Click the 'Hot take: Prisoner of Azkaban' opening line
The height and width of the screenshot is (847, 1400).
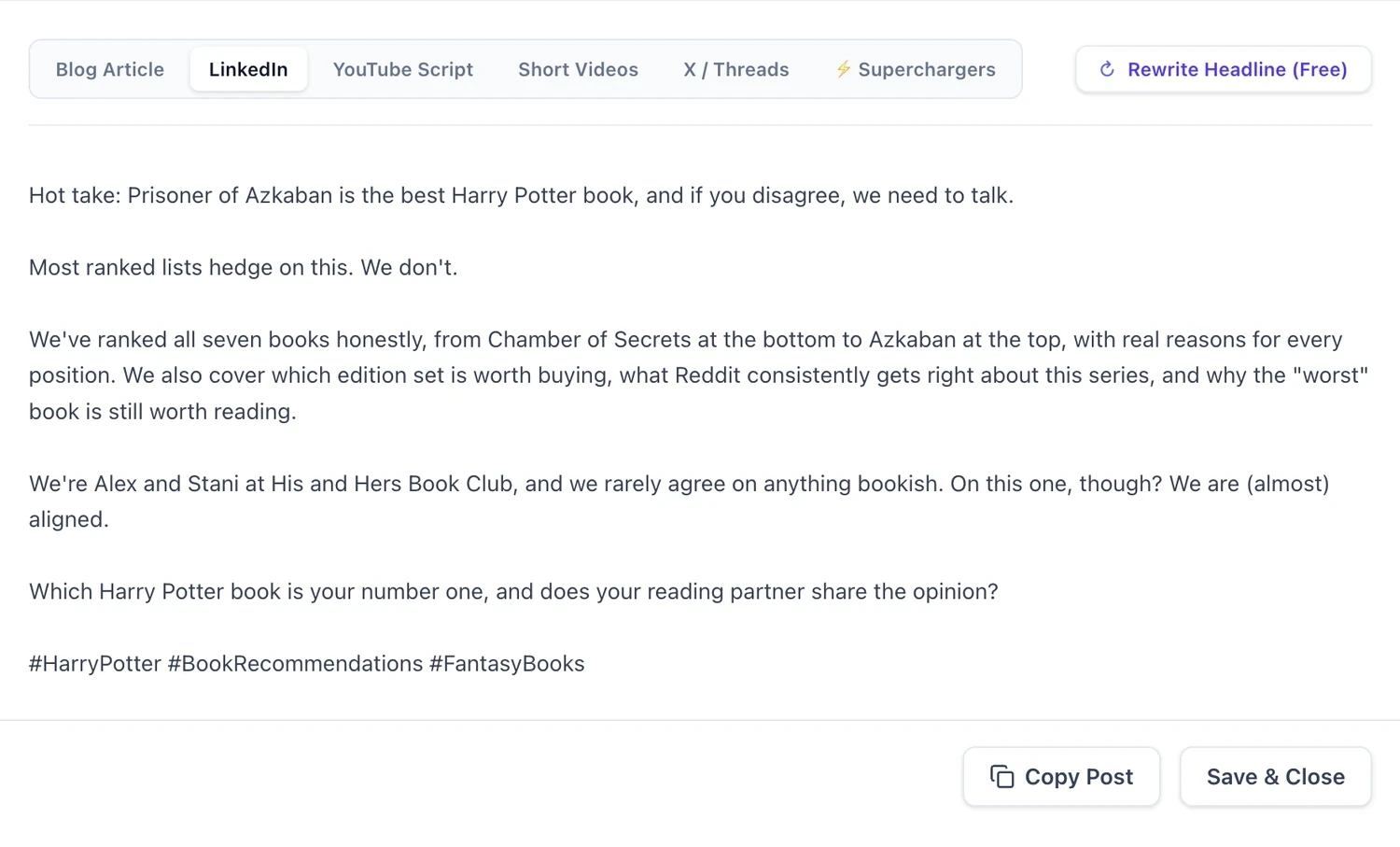coord(521,195)
